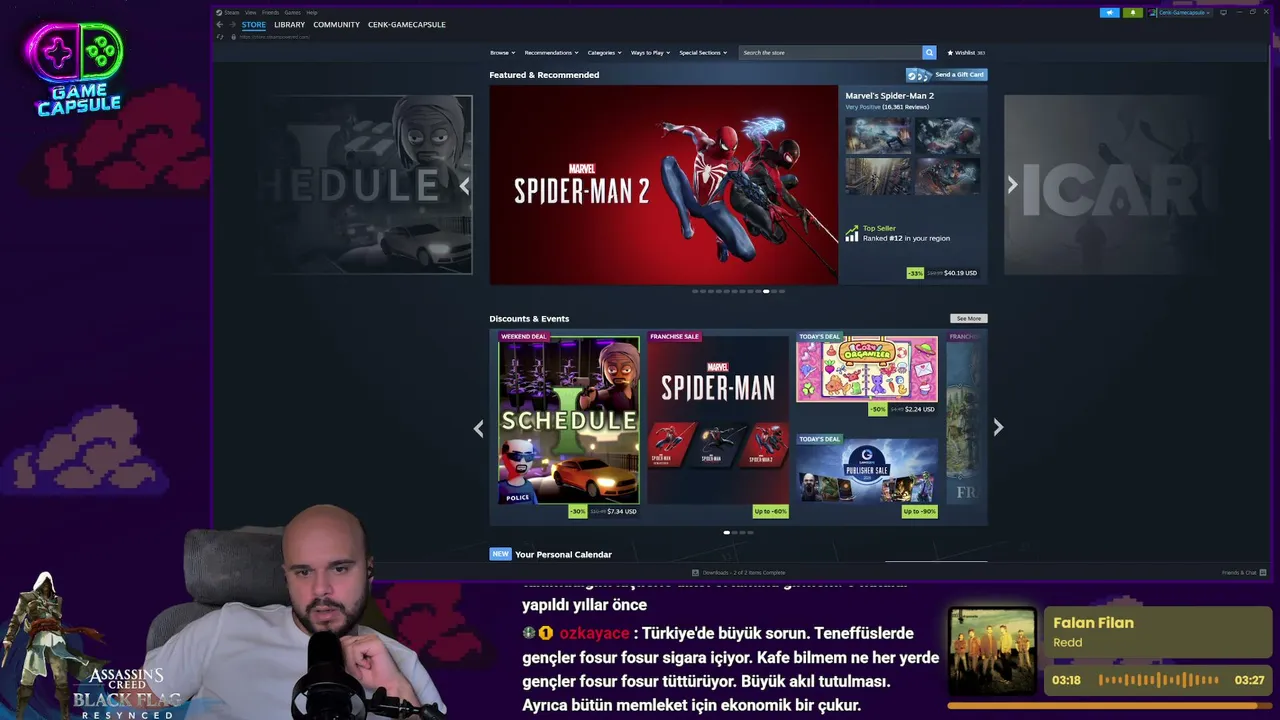Toggle Big Picture mode monitor icon
1280x720 pixels.
(x=1223, y=12)
